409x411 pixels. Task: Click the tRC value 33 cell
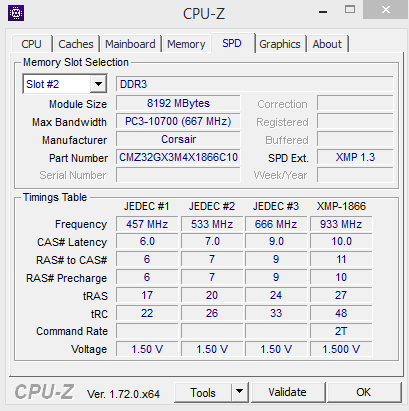[276, 313]
